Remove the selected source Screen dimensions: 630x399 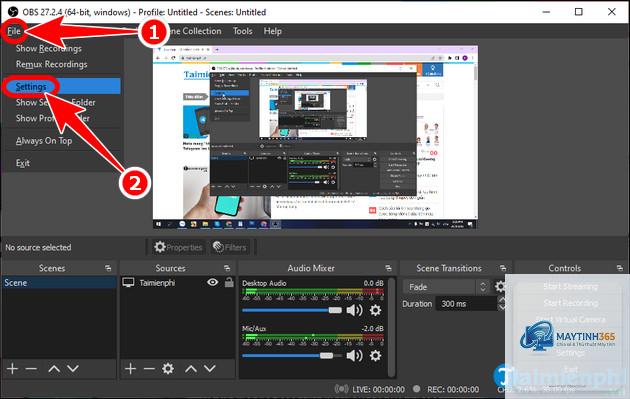pos(149,368)
